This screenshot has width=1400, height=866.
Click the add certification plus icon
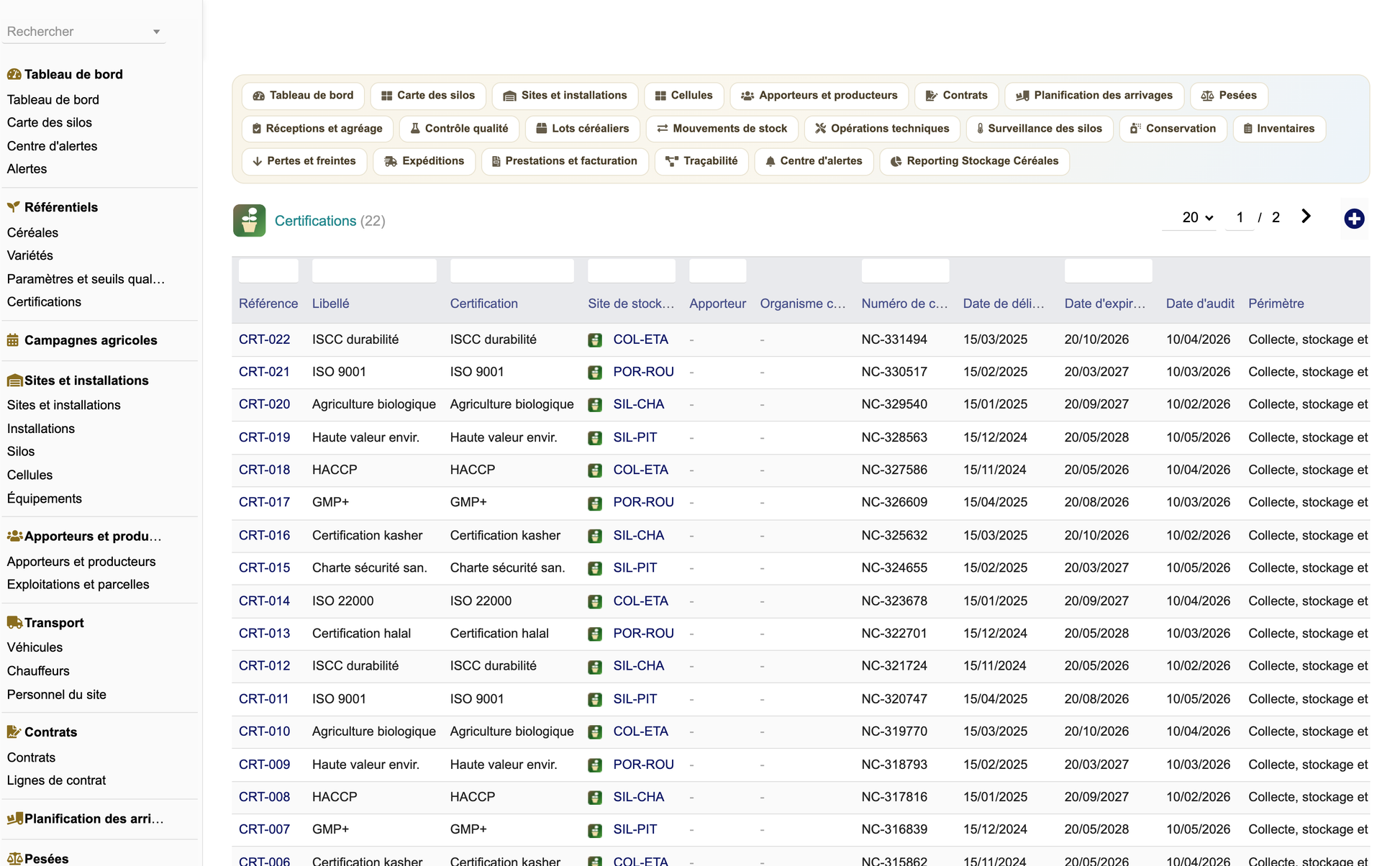coord(1354,219)
